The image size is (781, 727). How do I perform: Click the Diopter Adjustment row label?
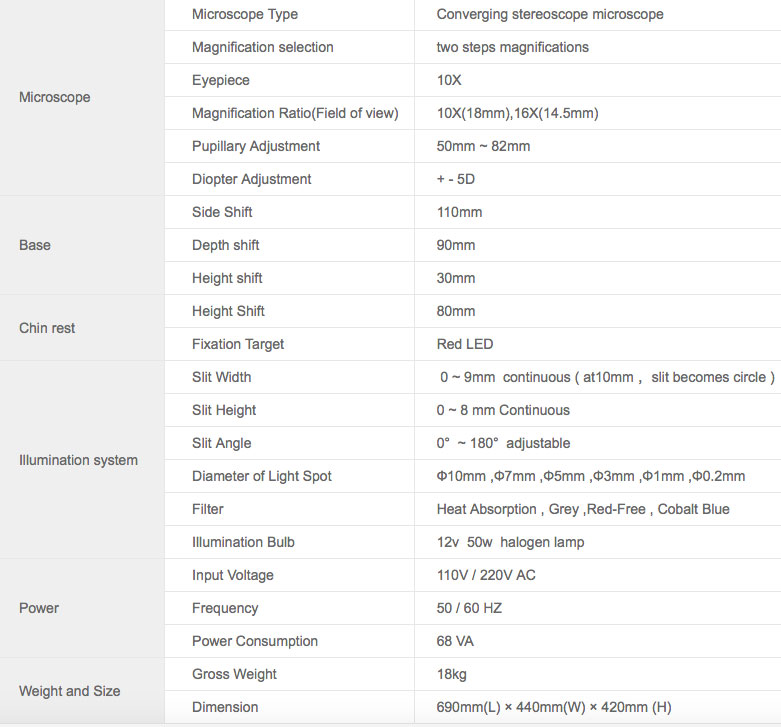(x=252, y=179)
